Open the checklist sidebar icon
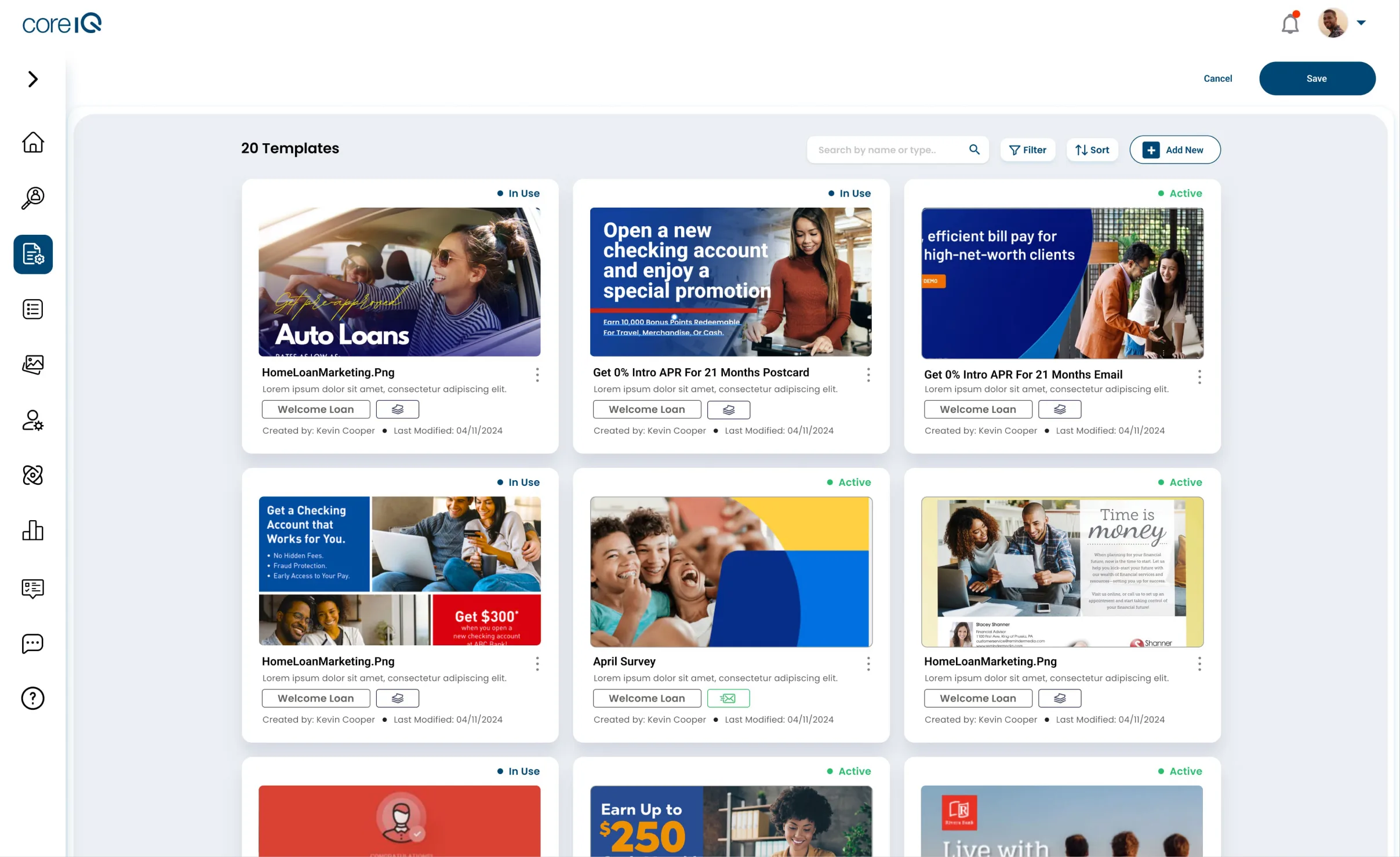Screen dimensions: 1400x857 33,309
